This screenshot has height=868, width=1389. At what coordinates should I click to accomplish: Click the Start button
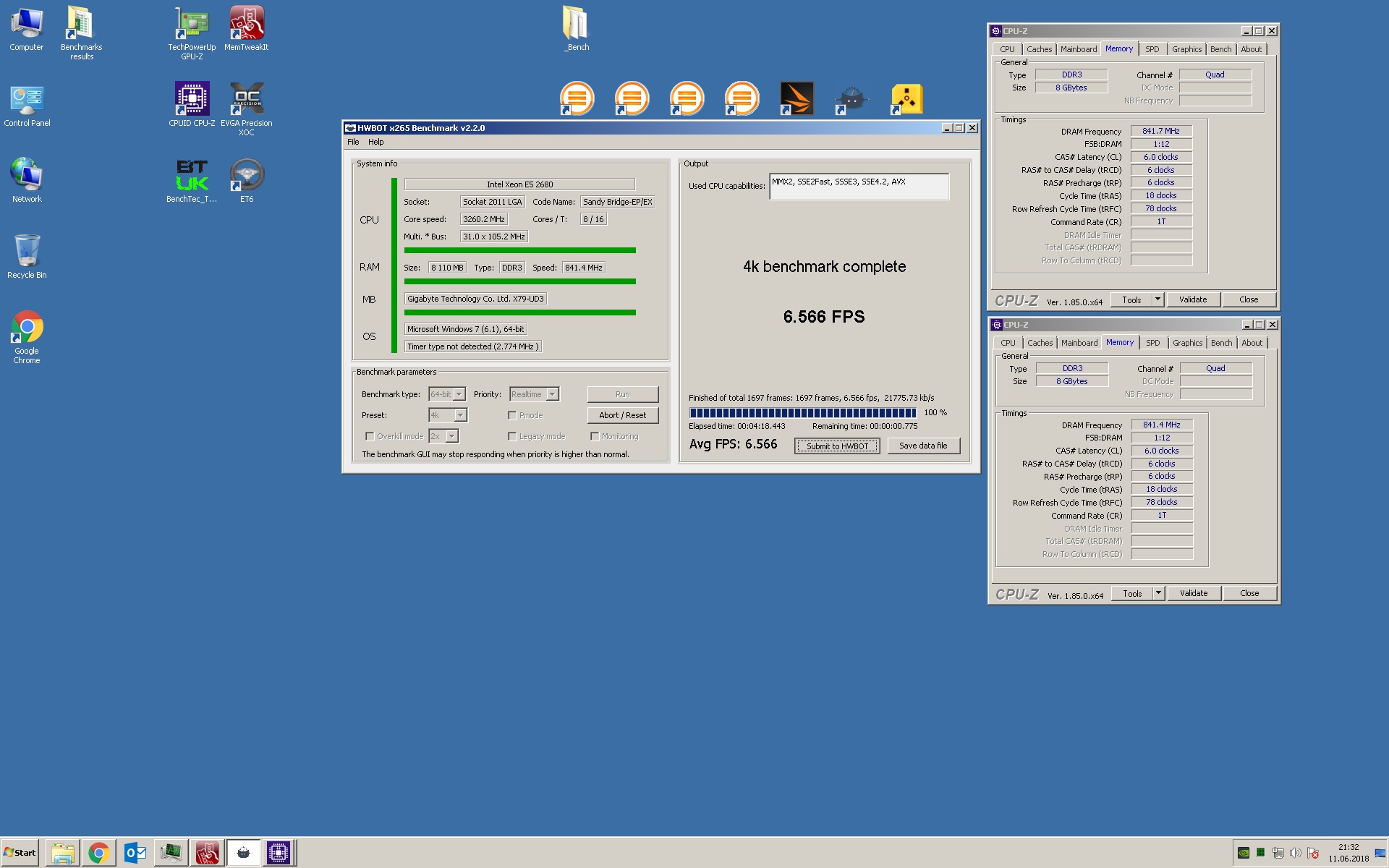click(x=20, y=853)
